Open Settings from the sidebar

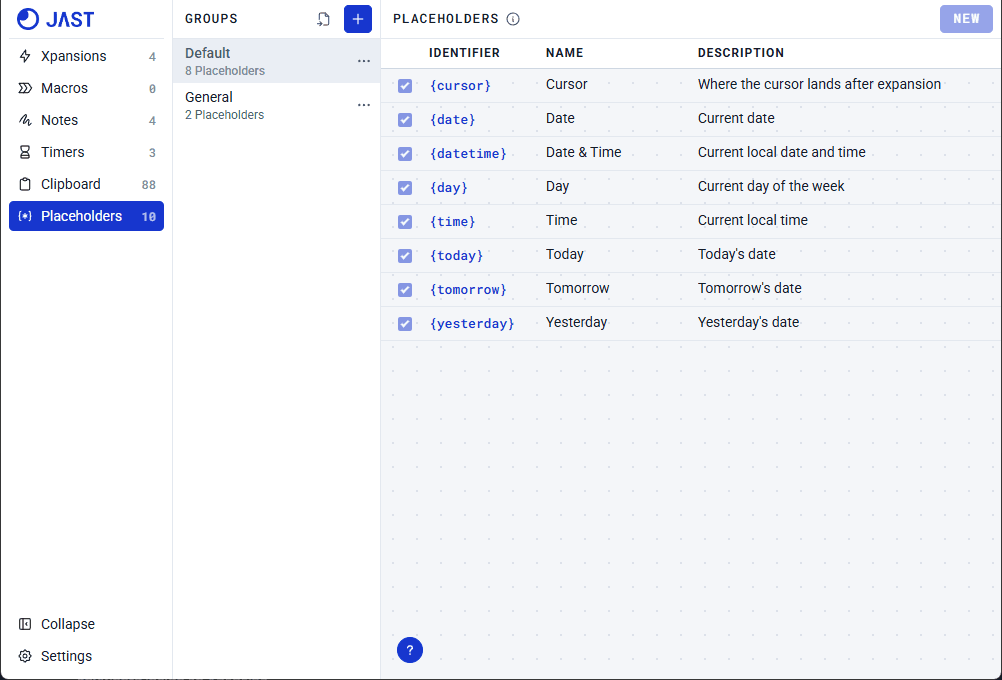click(86, 656)
